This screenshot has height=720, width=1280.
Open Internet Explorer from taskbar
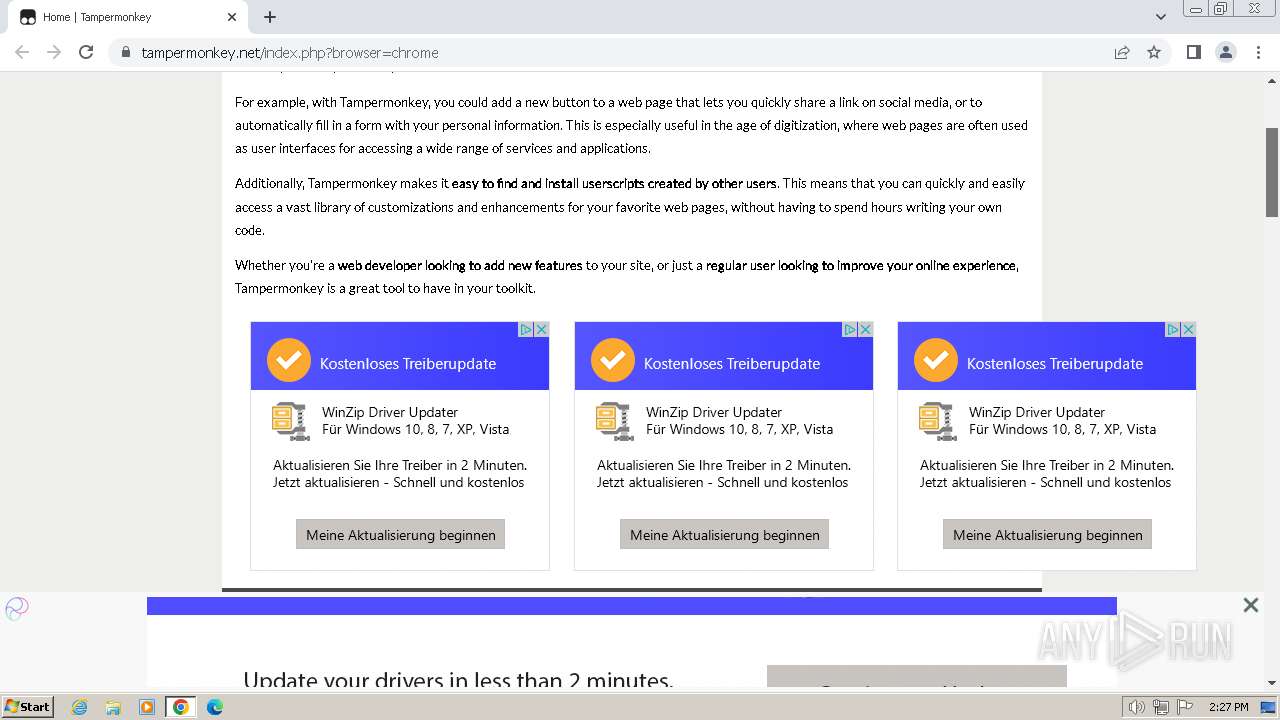tap(80, 707)
